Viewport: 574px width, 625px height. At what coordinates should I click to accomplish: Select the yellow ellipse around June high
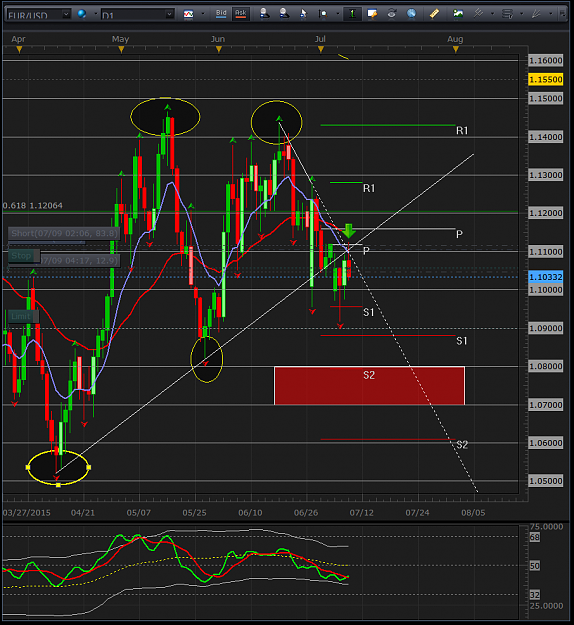[277, 122]
